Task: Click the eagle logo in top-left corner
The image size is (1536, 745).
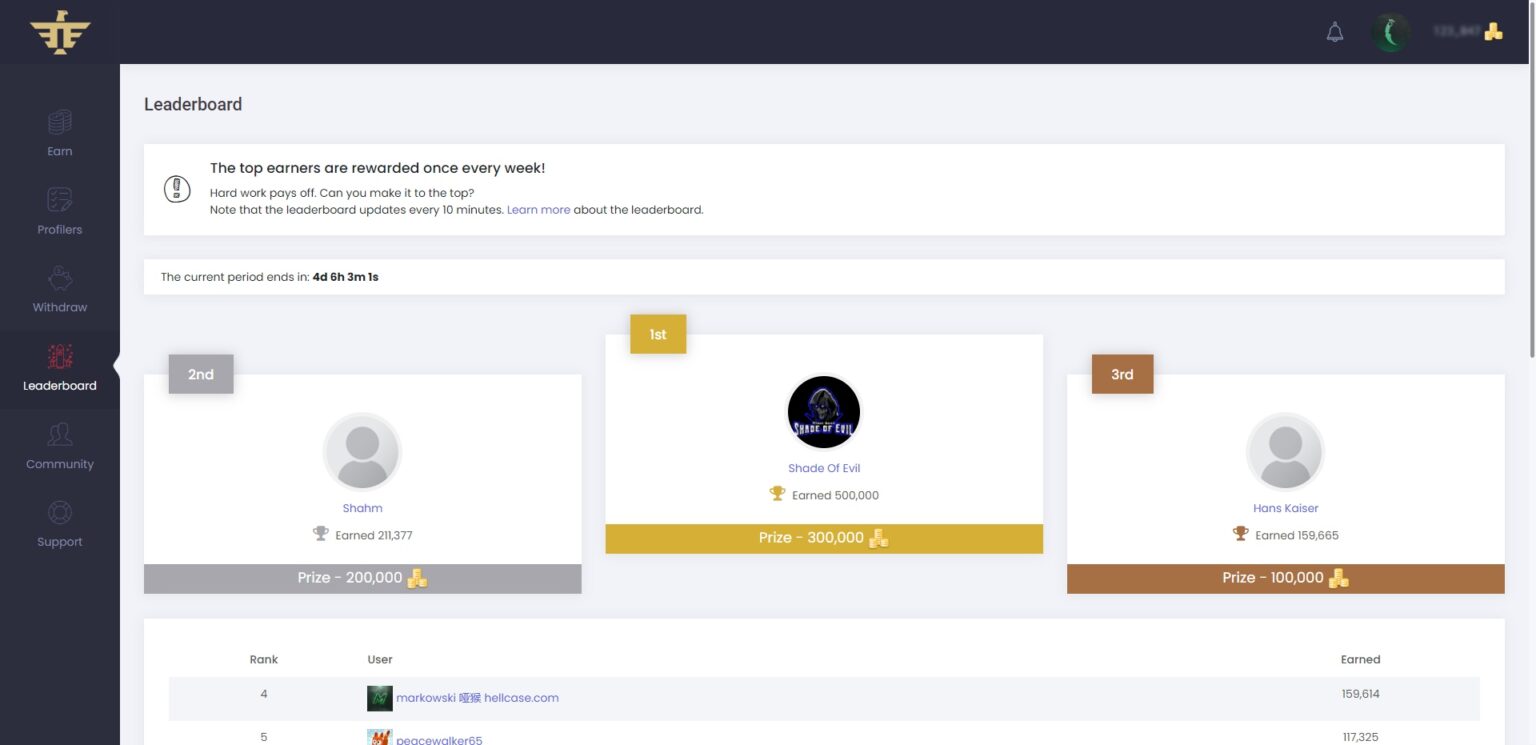Action: [60, 33]
